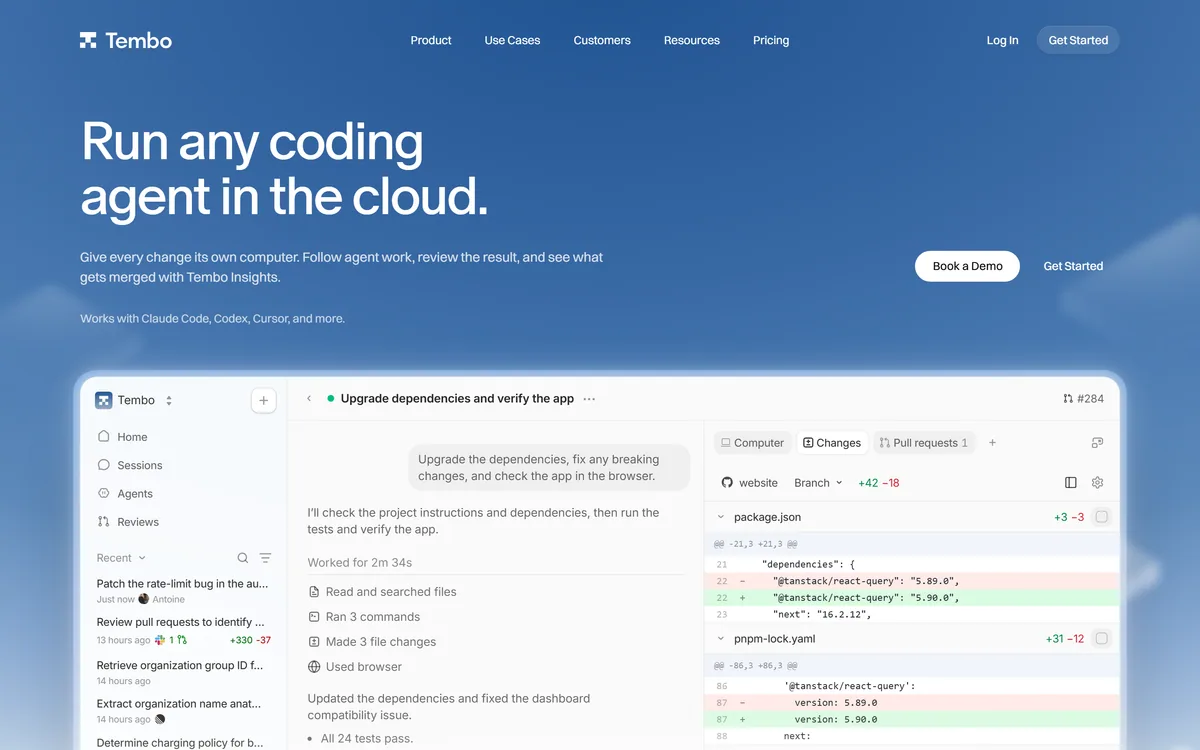Viewport: 1200px width, 750px height.
Task: Open the diff settings gear icon
Action: point(1097,482)
